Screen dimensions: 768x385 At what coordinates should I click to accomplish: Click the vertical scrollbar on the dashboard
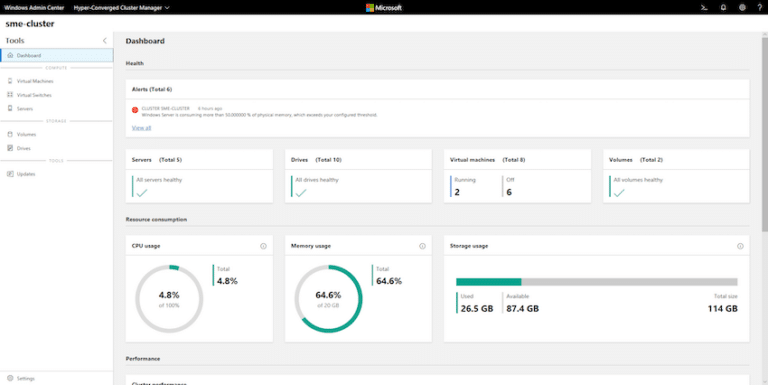765,132
